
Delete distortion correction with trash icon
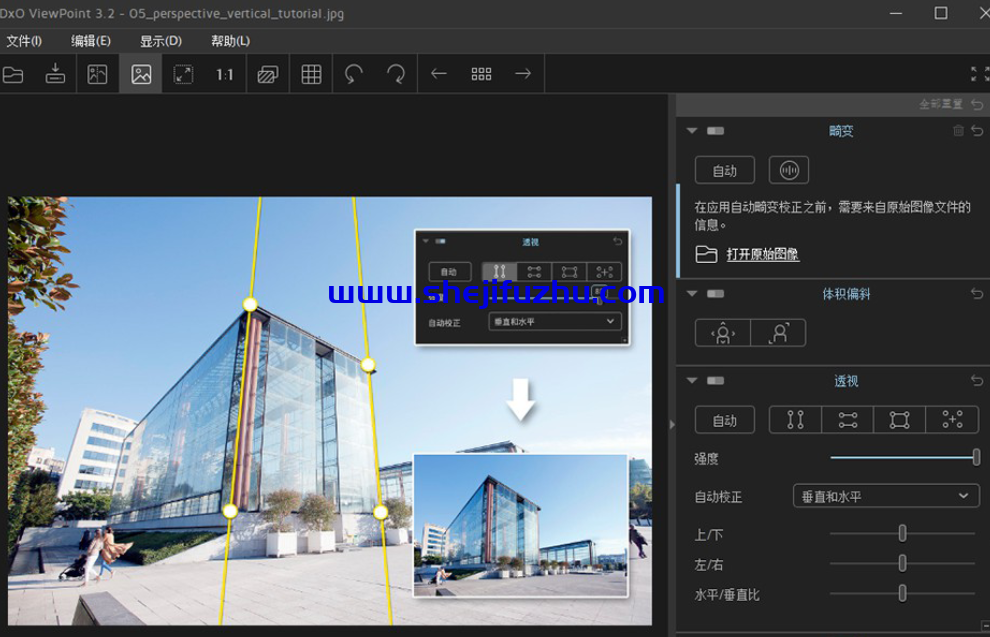[x=958, y=131]
